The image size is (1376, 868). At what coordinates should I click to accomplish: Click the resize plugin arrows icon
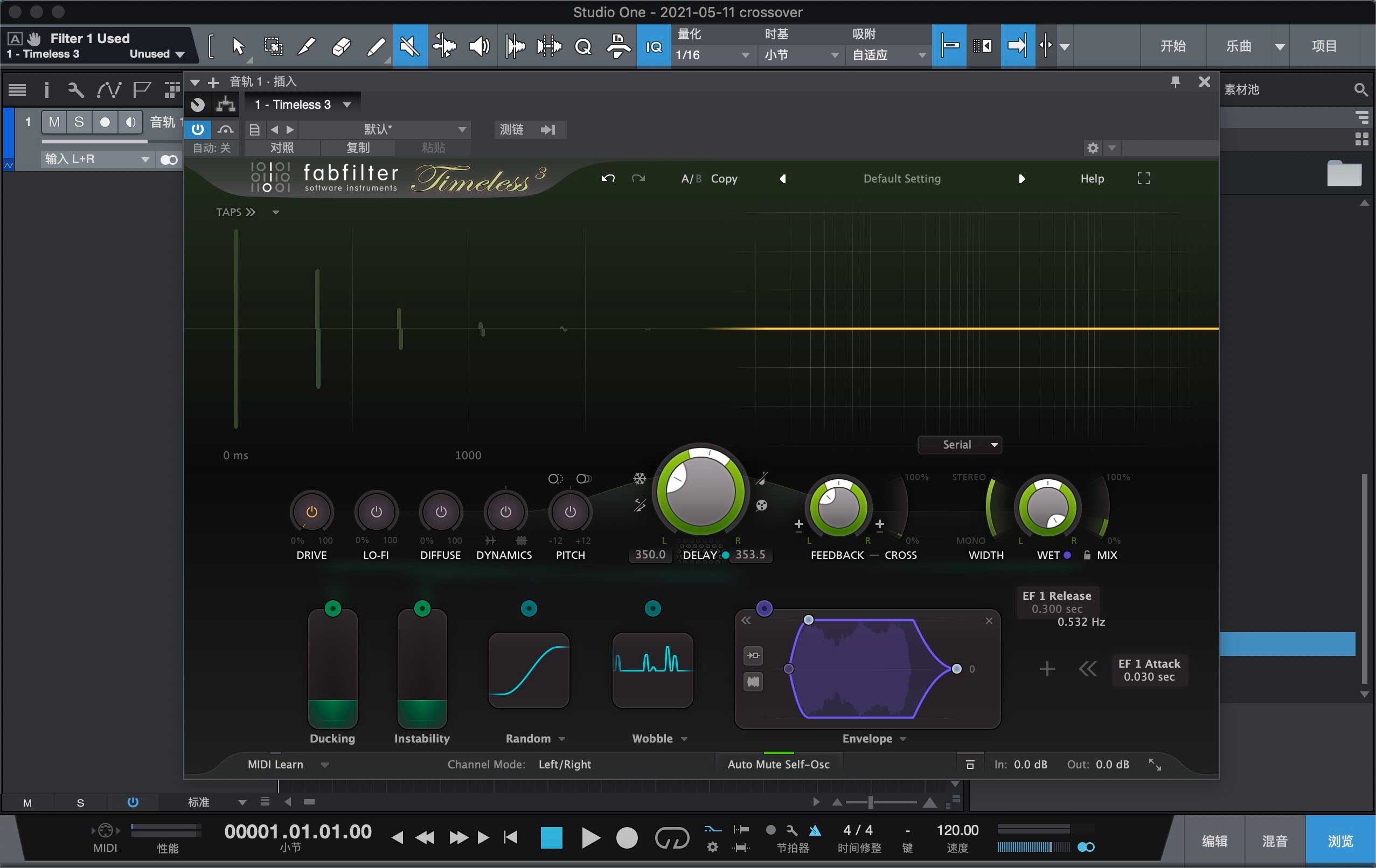click(x=1155, y=764)
